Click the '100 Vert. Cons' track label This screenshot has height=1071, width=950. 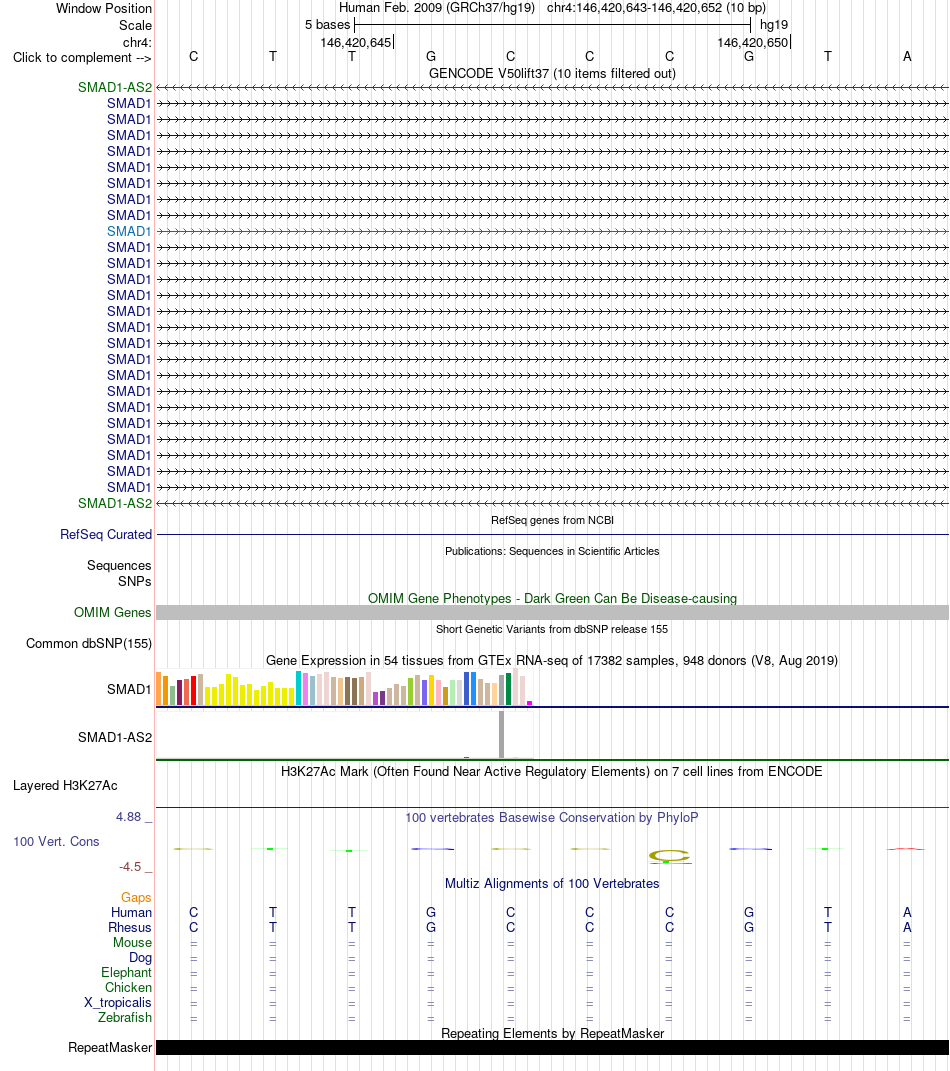pos(56,842)
